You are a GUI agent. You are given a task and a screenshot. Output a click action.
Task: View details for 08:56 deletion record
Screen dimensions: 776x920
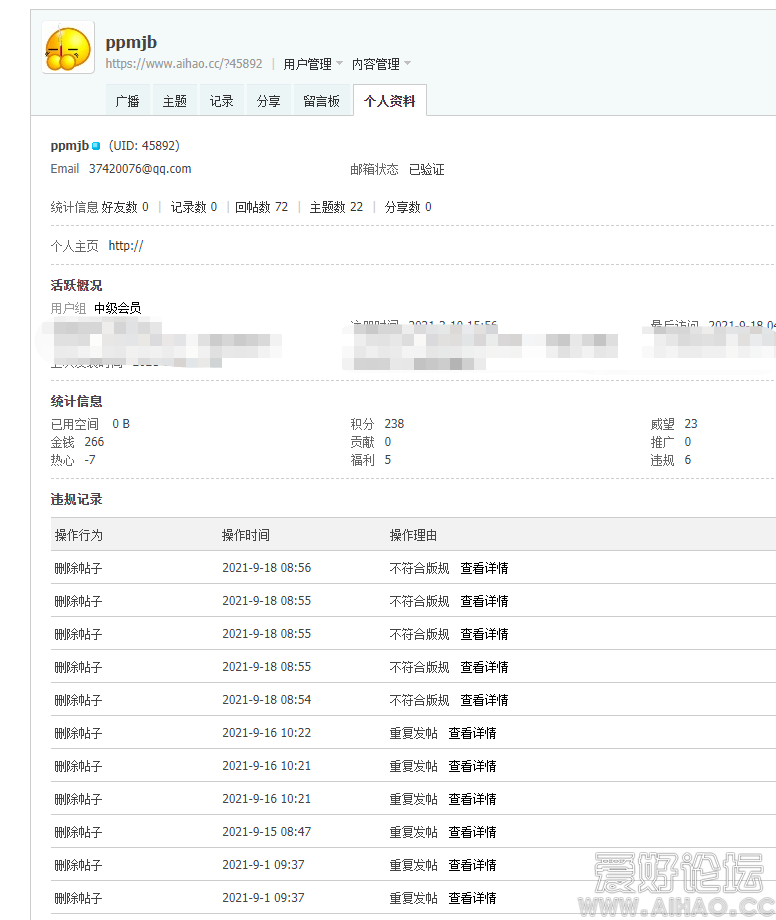tap(484, 568)
